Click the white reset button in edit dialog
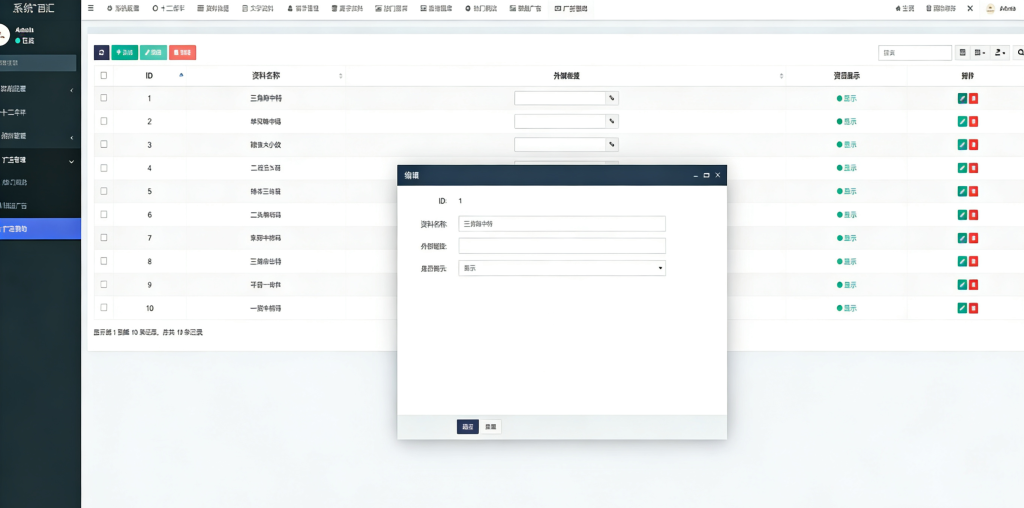This screenshot has height=508, width=1024. tap(490, 426)
